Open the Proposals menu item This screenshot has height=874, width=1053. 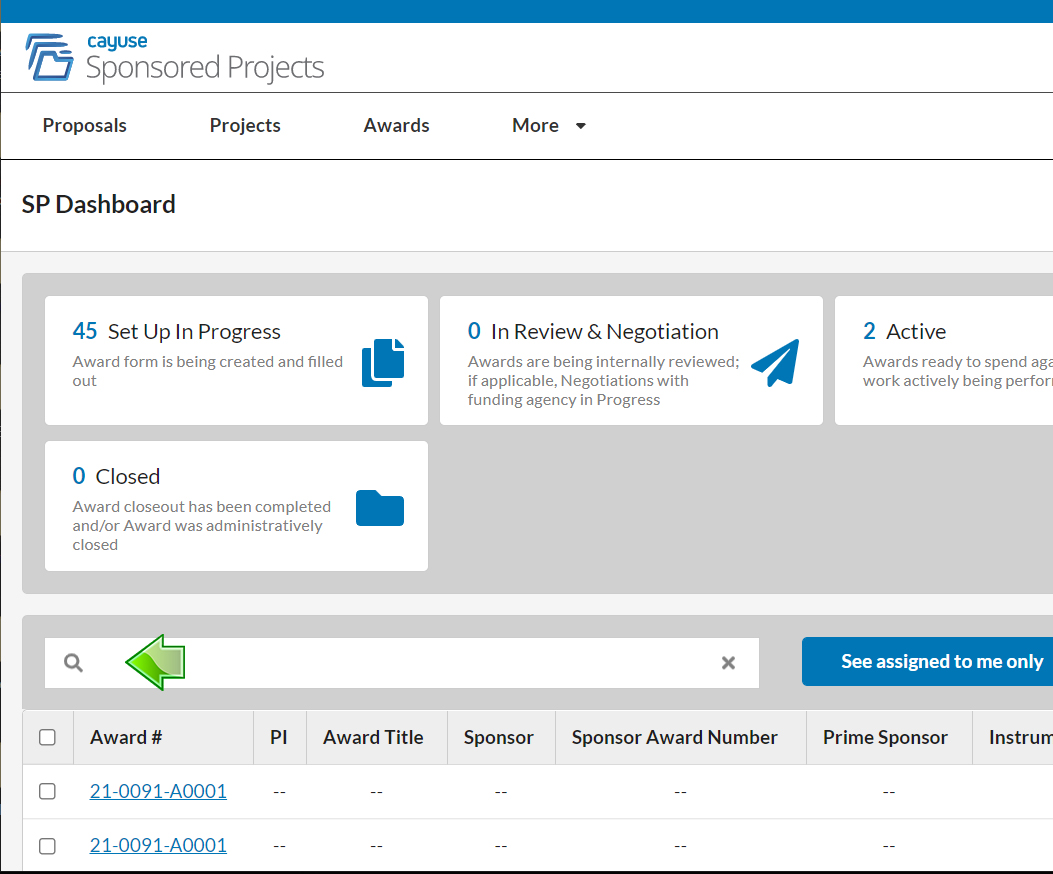tap(85, 126)
